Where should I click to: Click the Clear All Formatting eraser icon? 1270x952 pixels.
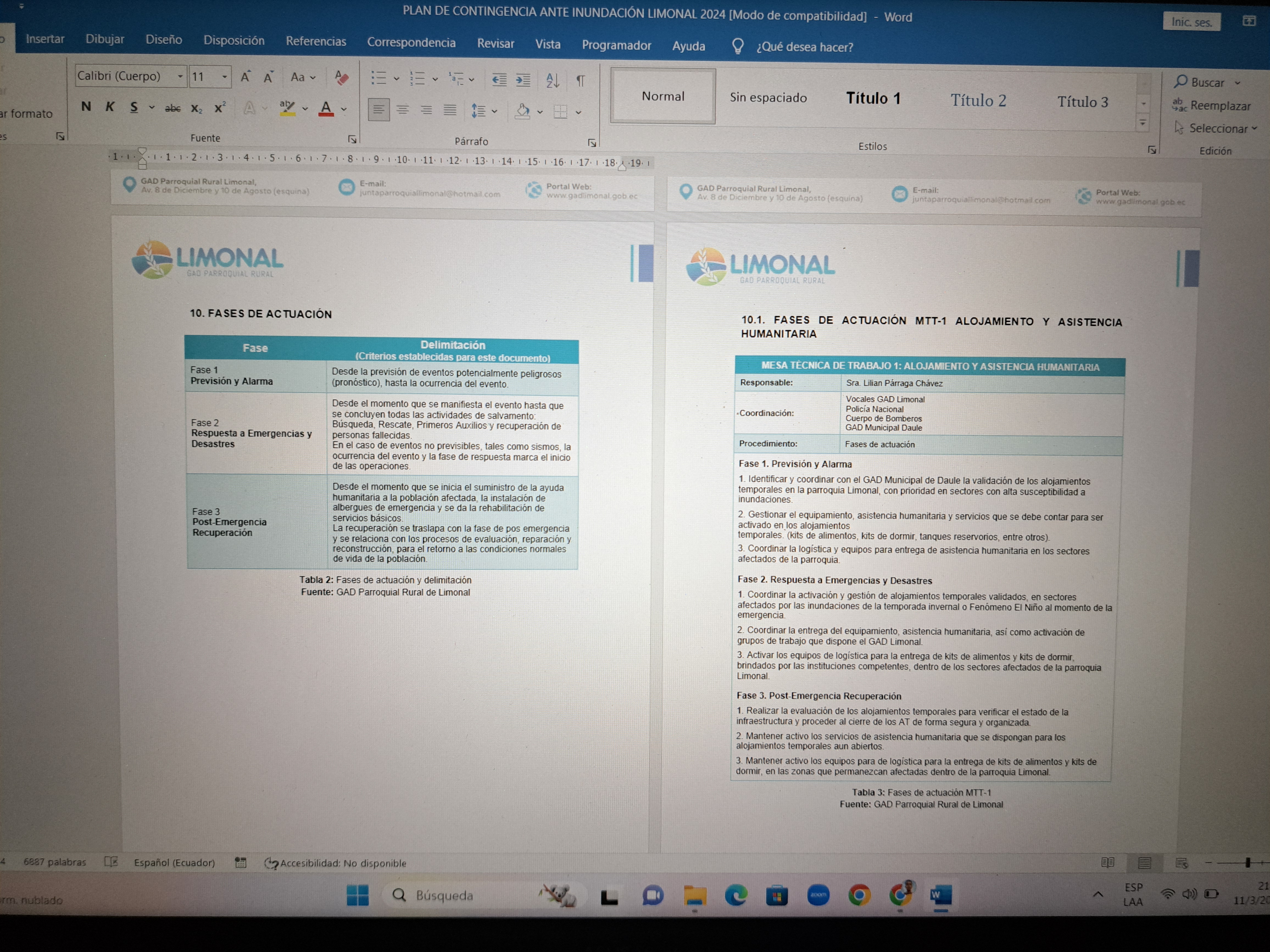[x=341, y=77]
